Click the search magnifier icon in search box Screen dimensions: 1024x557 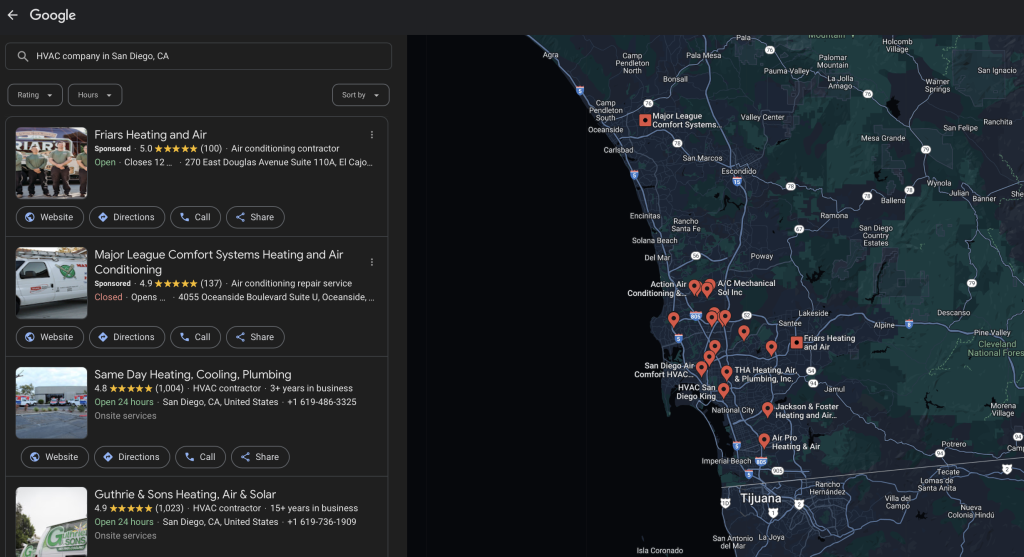23,56
